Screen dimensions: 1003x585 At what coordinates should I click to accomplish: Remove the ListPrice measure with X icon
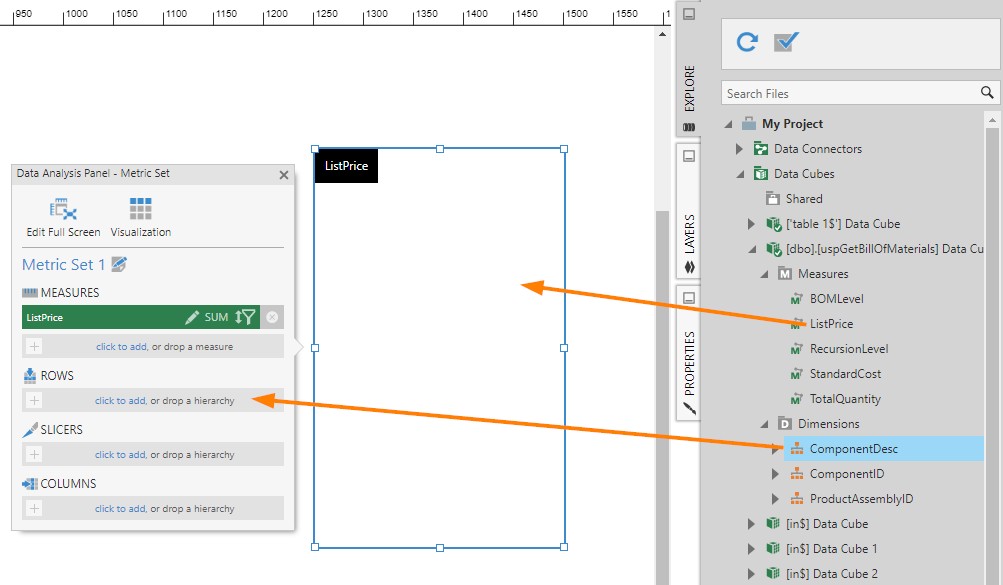pos(272,317)
